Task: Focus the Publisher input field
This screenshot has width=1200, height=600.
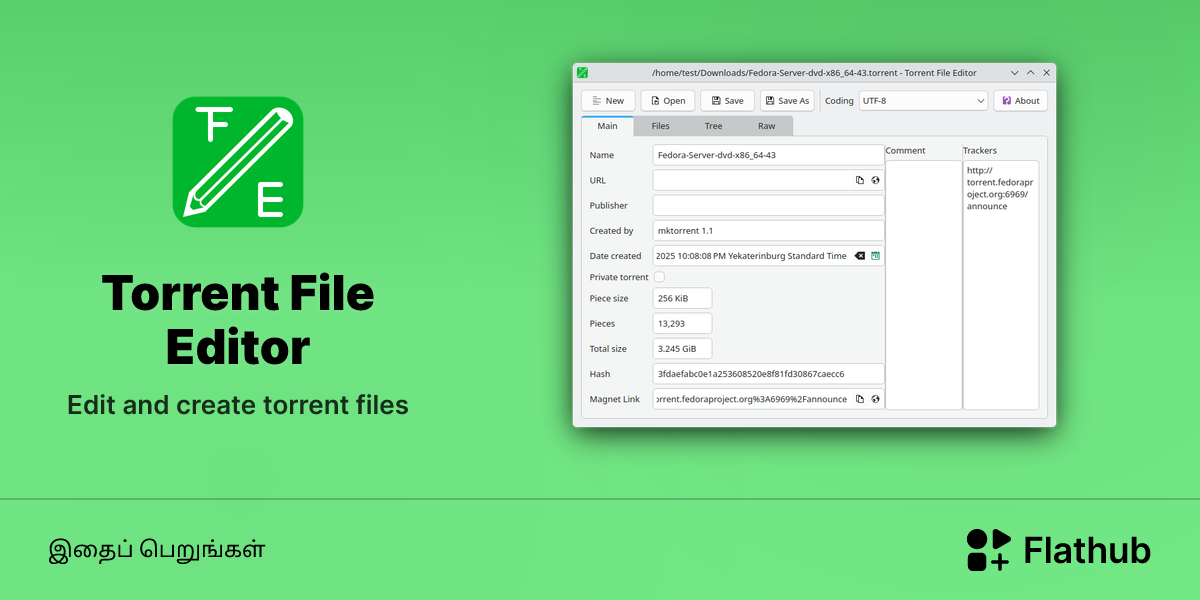Action: [768, 205]
